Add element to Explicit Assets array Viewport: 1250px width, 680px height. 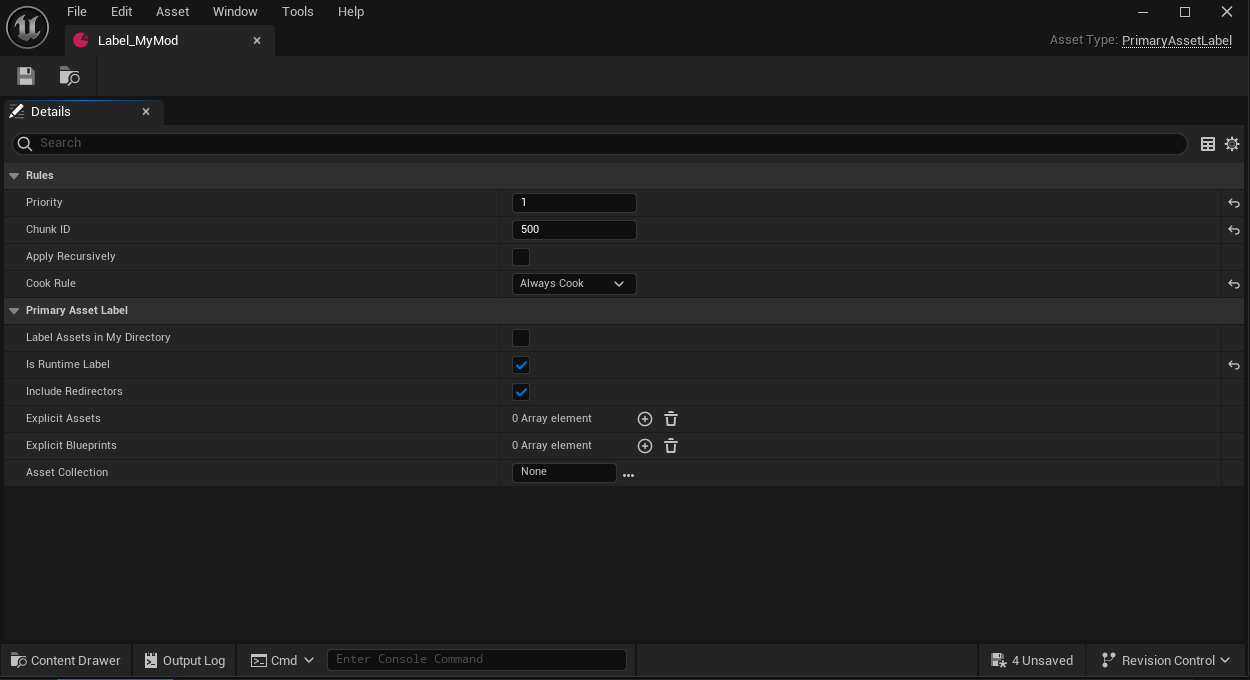(645, 419)
